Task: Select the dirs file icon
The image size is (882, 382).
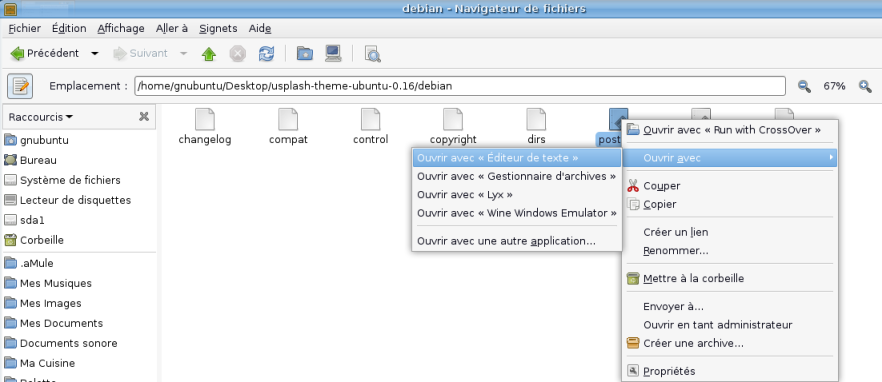Action: pos(536,120)
